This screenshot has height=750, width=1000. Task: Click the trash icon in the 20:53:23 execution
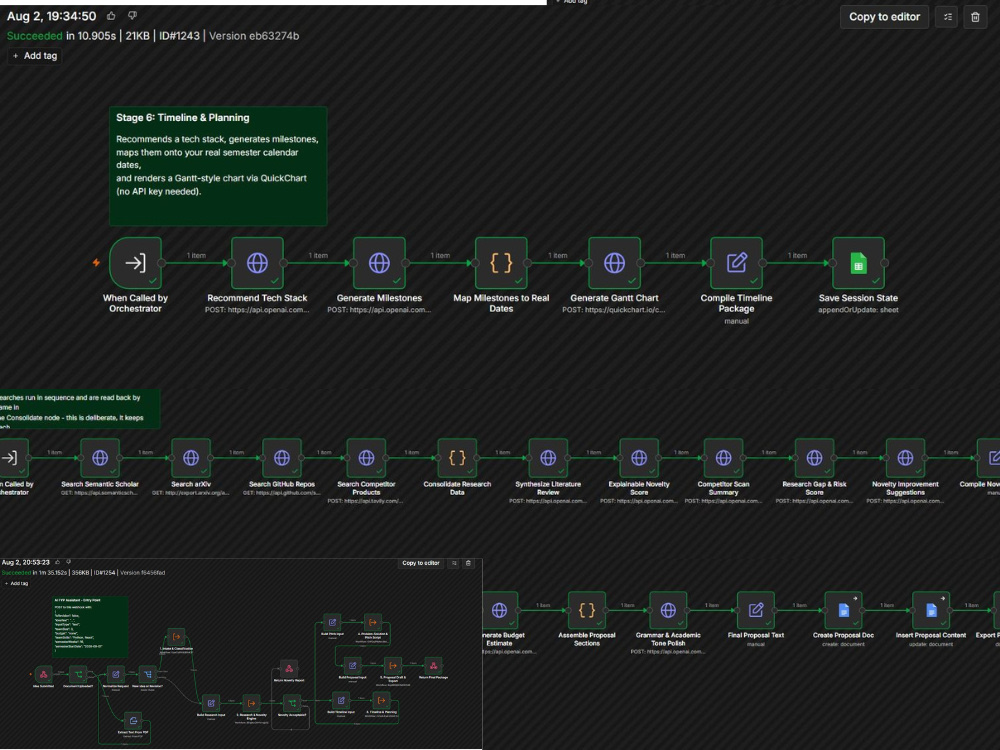(x=468, y=563)
